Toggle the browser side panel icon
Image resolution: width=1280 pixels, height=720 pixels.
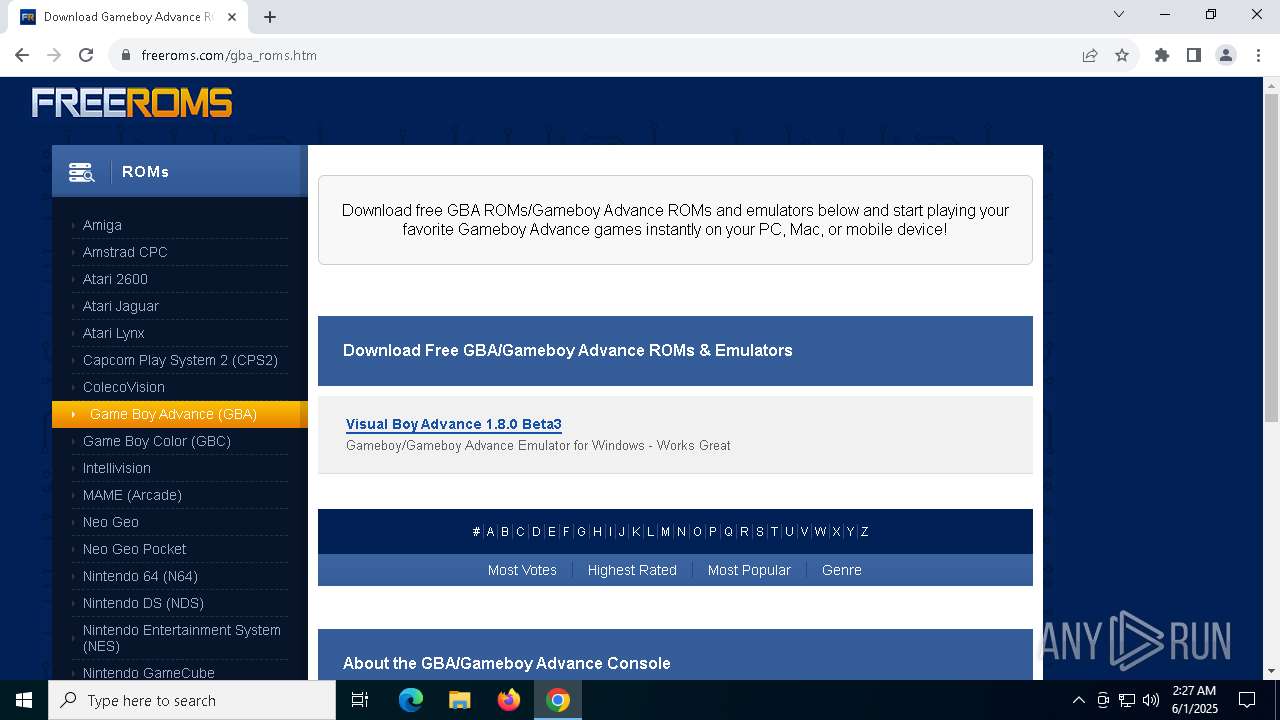1194,55
